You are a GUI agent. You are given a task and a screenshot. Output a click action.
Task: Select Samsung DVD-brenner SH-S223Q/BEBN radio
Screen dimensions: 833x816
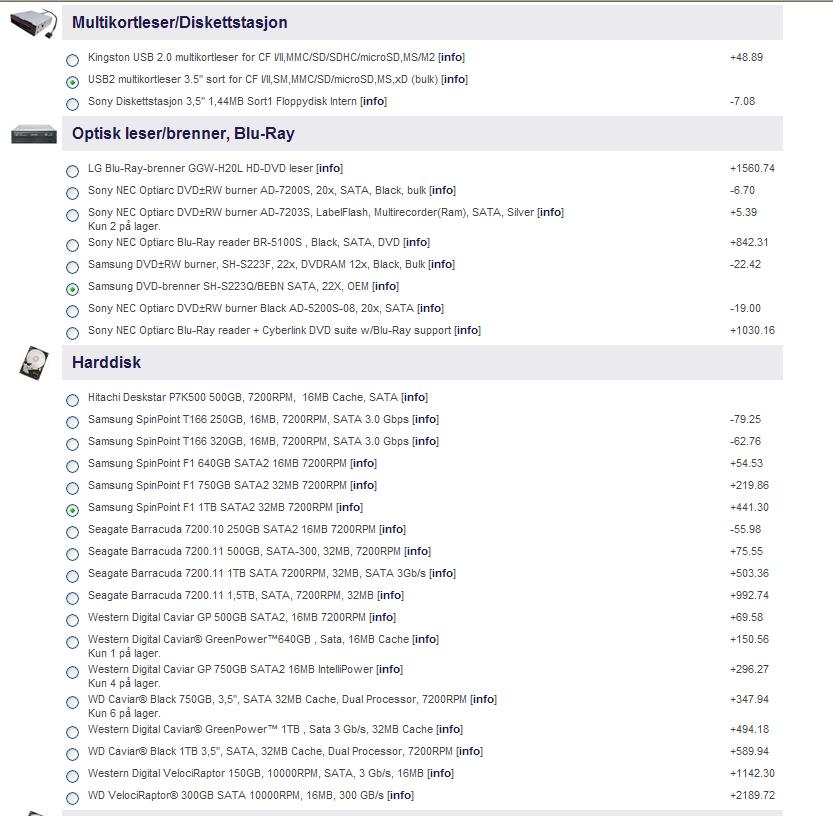click(72, 289)
